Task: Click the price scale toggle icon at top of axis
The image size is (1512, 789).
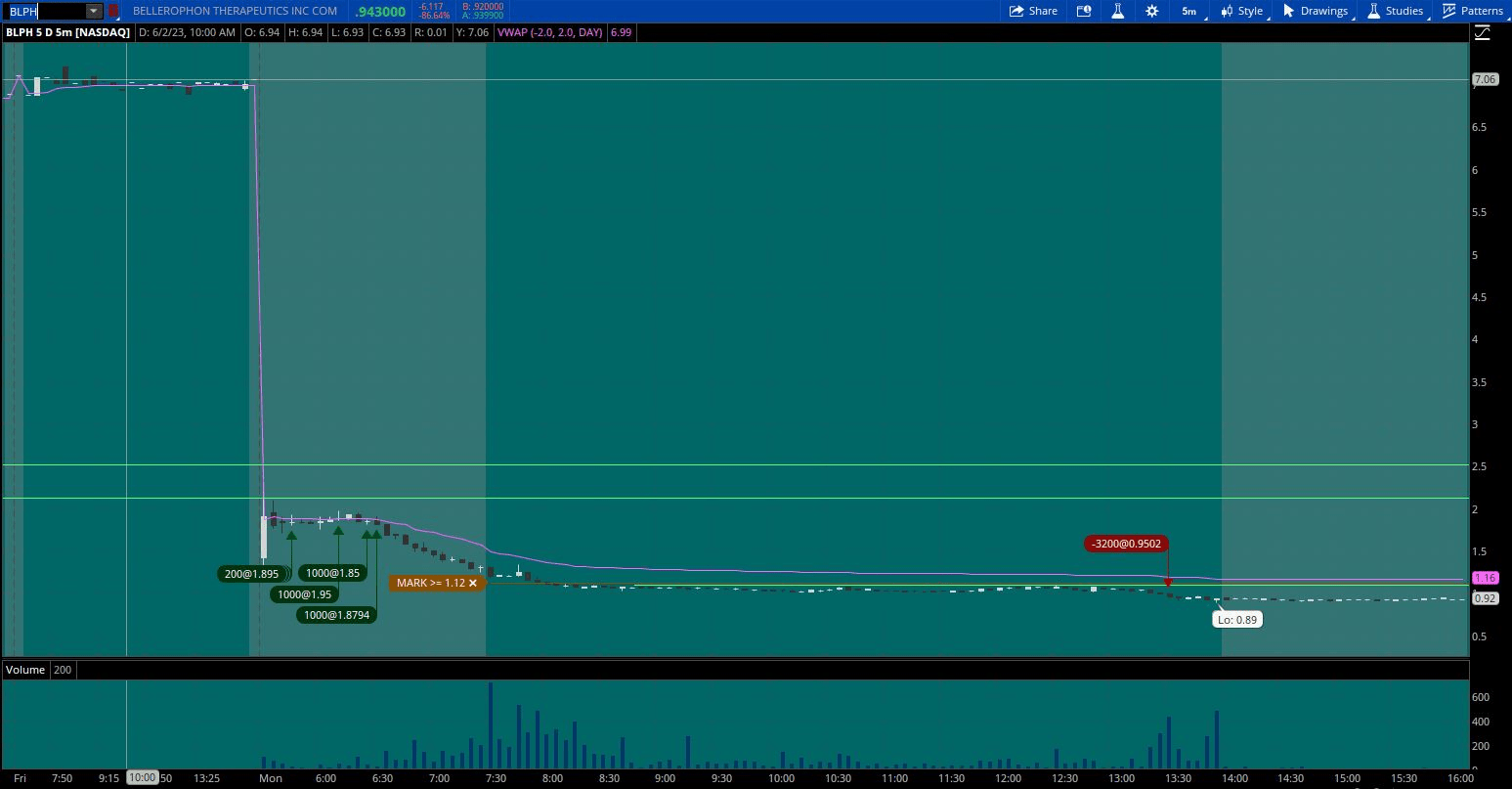Action: click(1483, 32)
